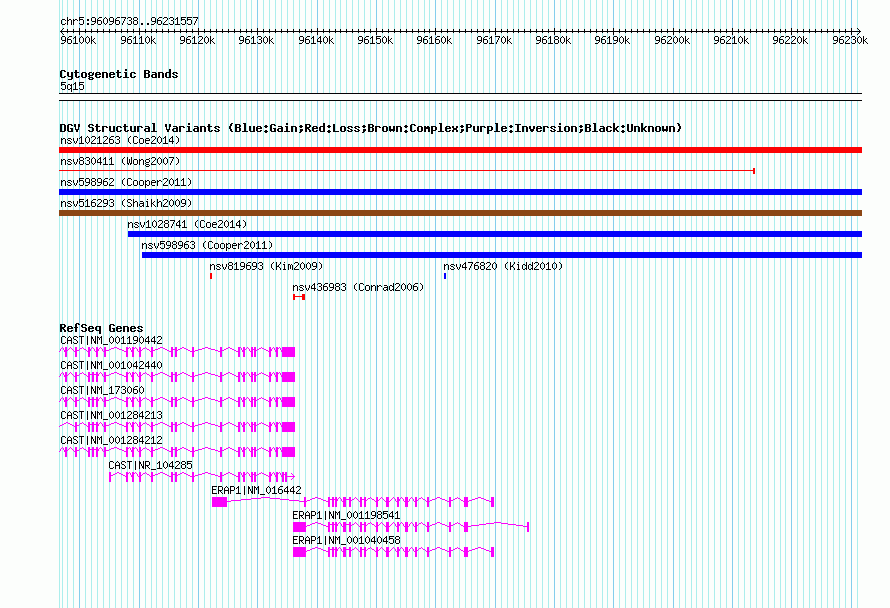Click the CAST|NM_001284212 gene model glyph
Viewport: 890px width, 608px height.
tap(177, 452)
